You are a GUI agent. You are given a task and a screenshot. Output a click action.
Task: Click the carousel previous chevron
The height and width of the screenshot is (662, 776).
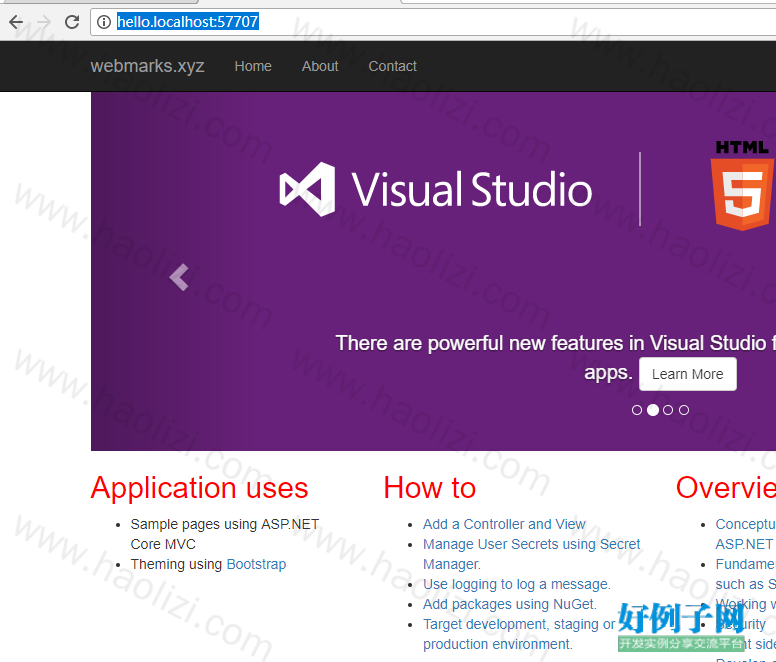[179, 277]
